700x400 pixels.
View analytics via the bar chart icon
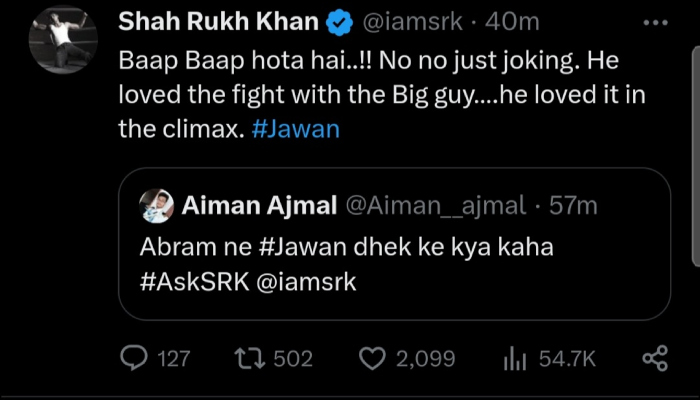[x=514, y=358]
